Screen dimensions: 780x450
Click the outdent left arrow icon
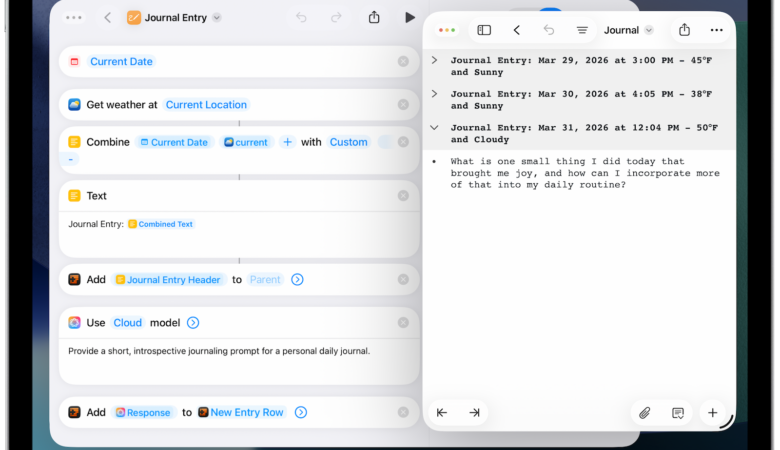(x=442, y=412)
